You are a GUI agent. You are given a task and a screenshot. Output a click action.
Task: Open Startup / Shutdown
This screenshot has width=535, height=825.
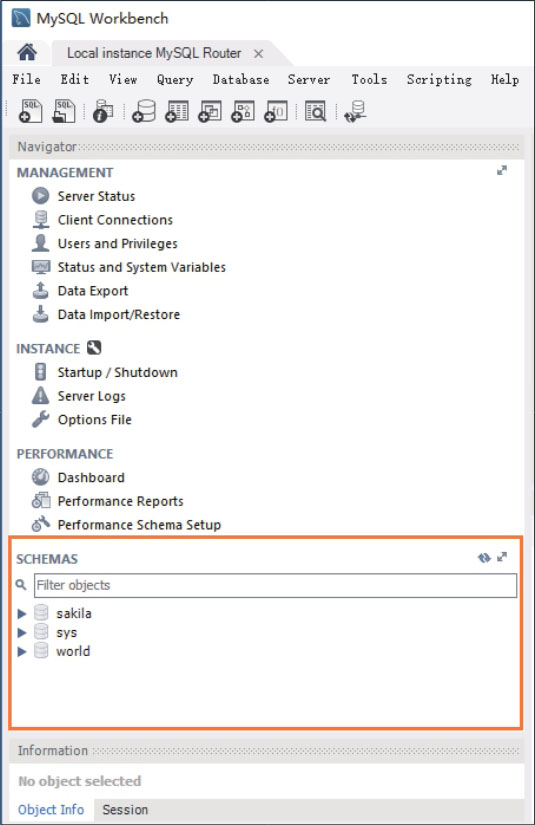117,373
